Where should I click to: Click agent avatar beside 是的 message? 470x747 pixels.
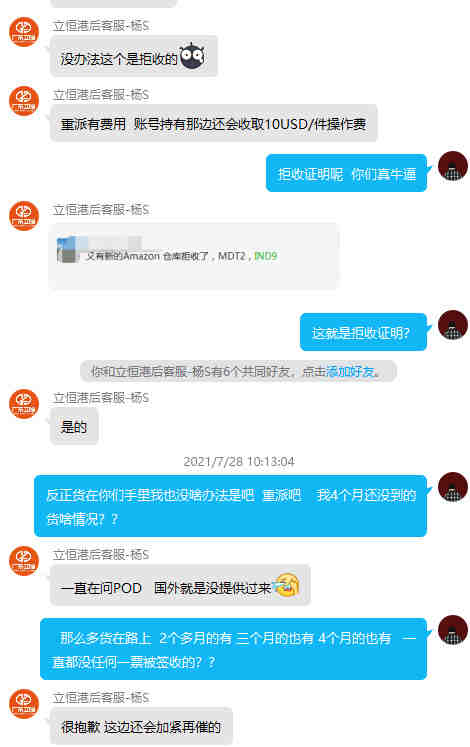click(x=24, y=404)
